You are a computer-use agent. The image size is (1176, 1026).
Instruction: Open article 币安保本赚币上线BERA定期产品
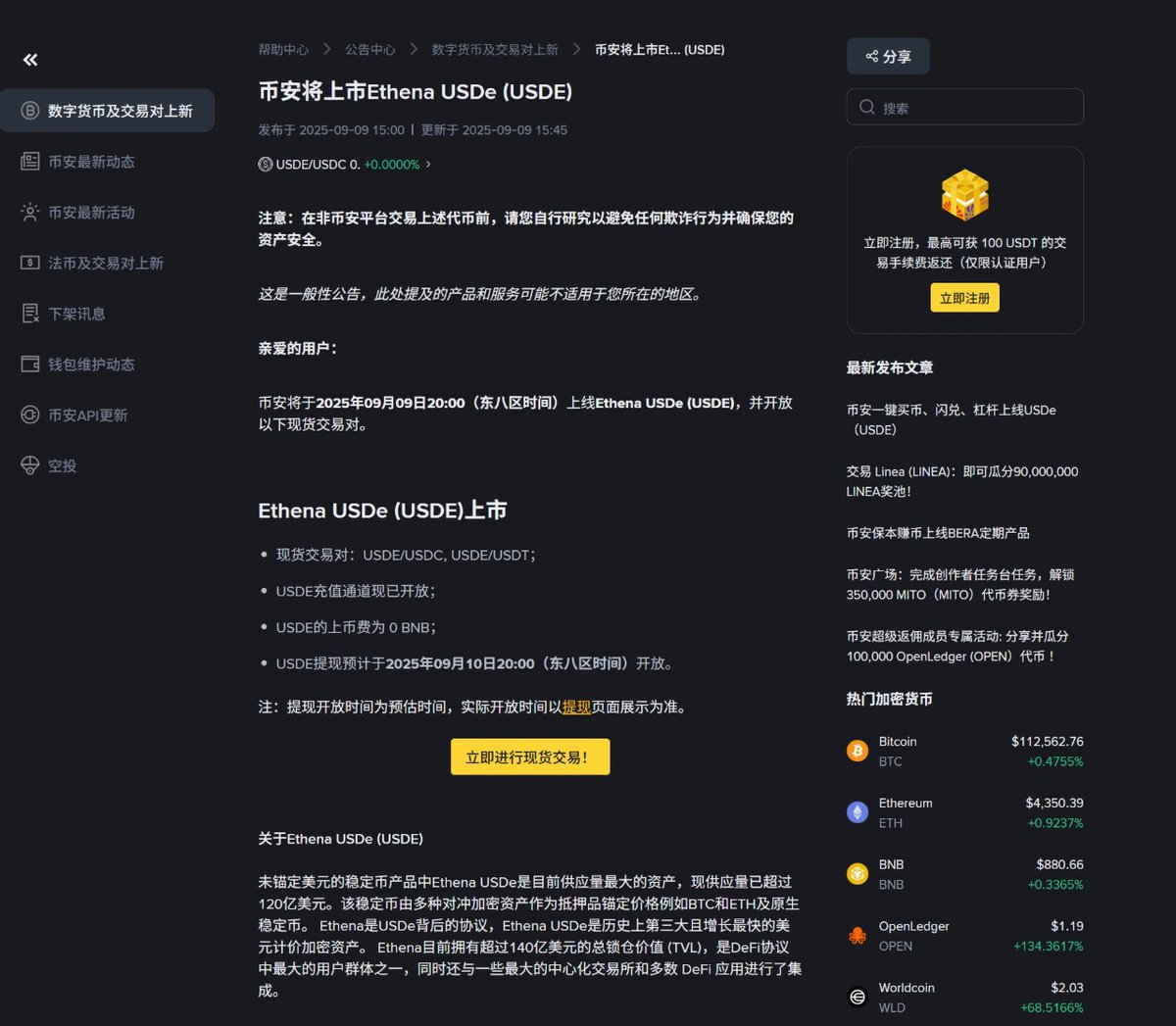(938, 533)
